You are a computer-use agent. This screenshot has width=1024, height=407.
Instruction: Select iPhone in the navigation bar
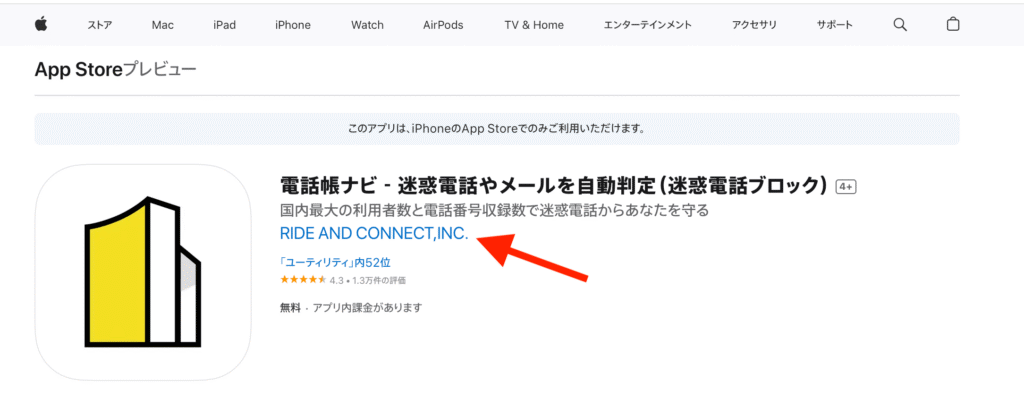(293, 25)
